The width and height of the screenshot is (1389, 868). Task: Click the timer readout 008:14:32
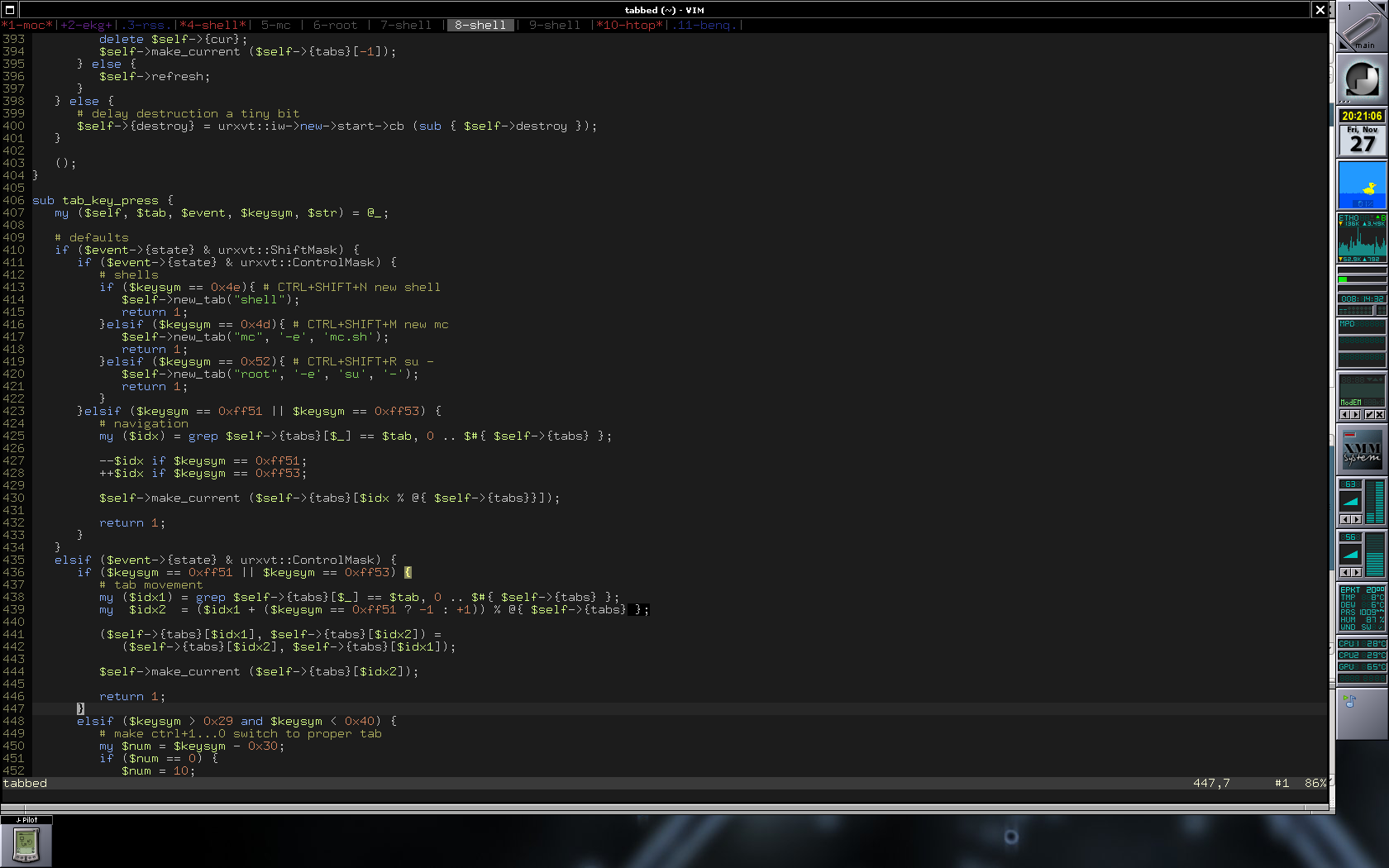point(1362,299)
